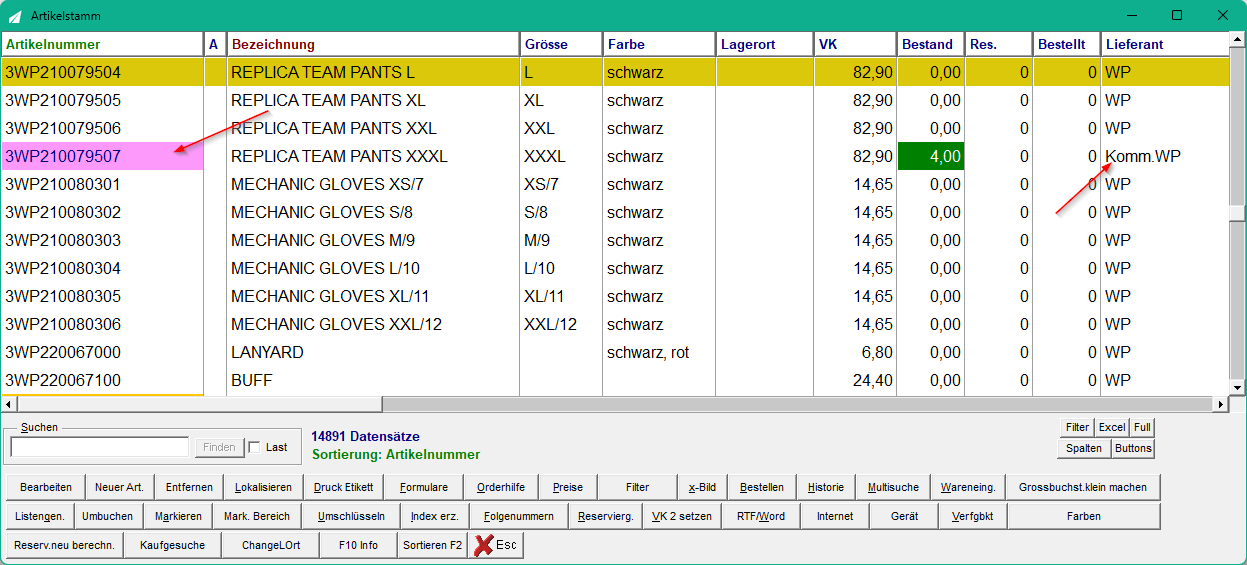
Task: Click the Artikelstamm app icon in title bar
Action: 15,16
